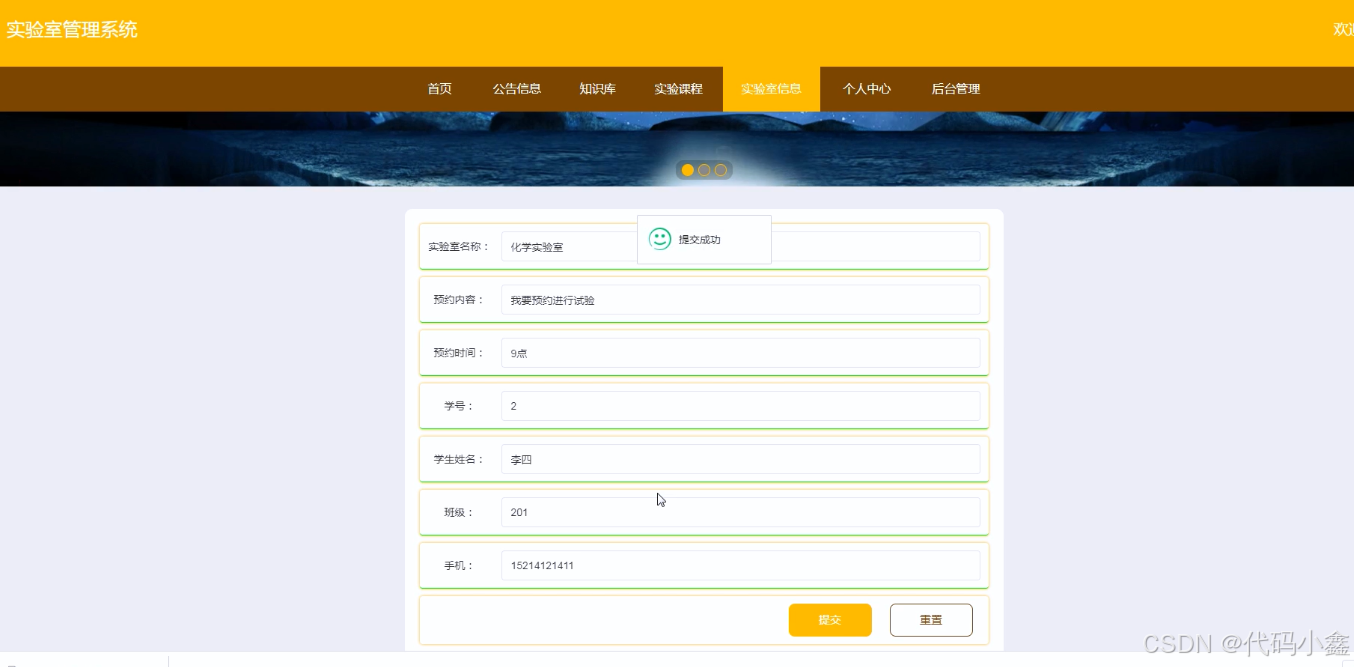The image size is (1354, 667).
Task: Edit the 预约时间 field showing 9点
Action: [x=740, y=353]
